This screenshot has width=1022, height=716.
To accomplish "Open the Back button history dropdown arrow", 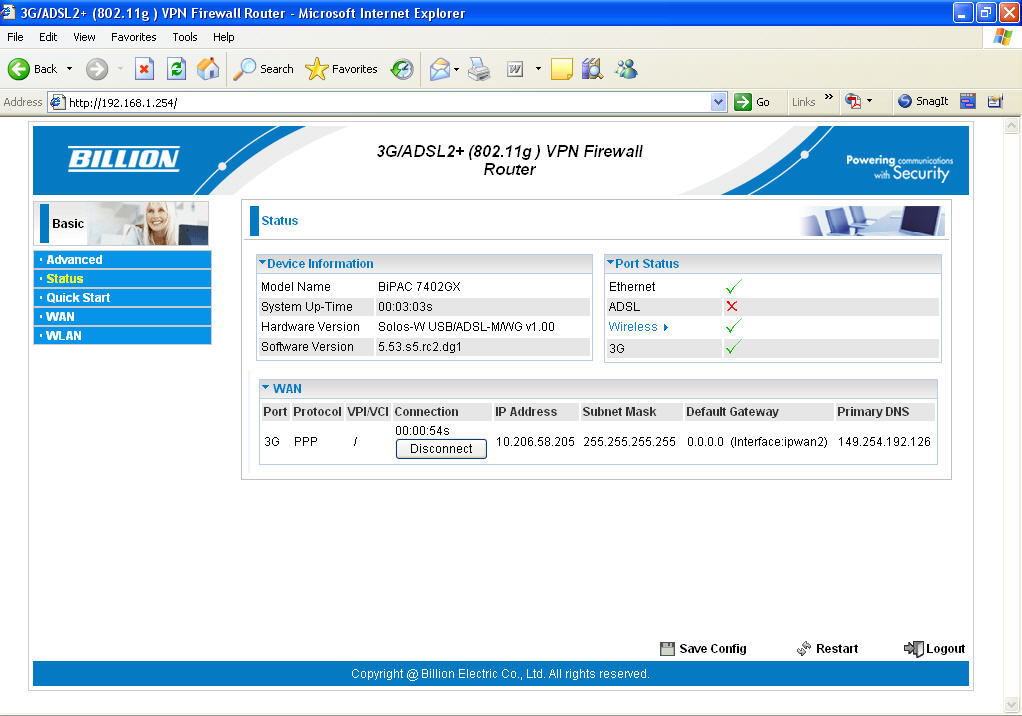I will pos(69,69).
